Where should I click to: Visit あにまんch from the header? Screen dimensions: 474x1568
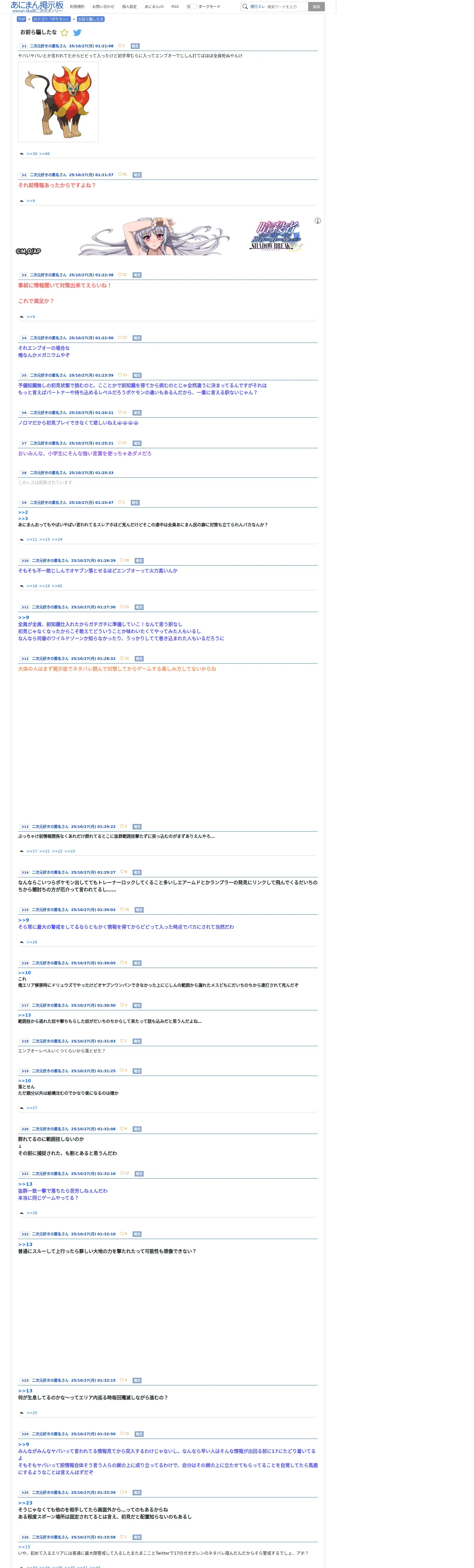click(x=154, y=7)
